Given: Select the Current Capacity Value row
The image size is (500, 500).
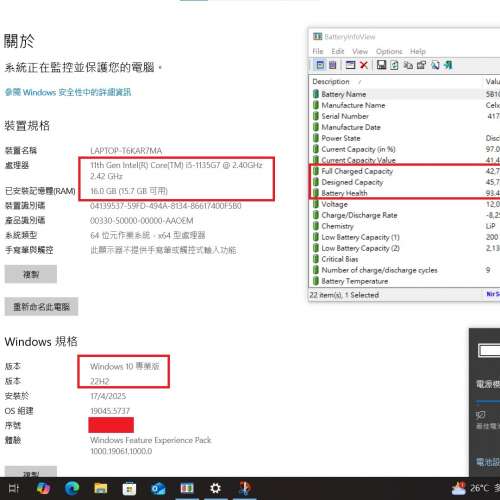Looking at the screenshot, I should pos(405,160).
